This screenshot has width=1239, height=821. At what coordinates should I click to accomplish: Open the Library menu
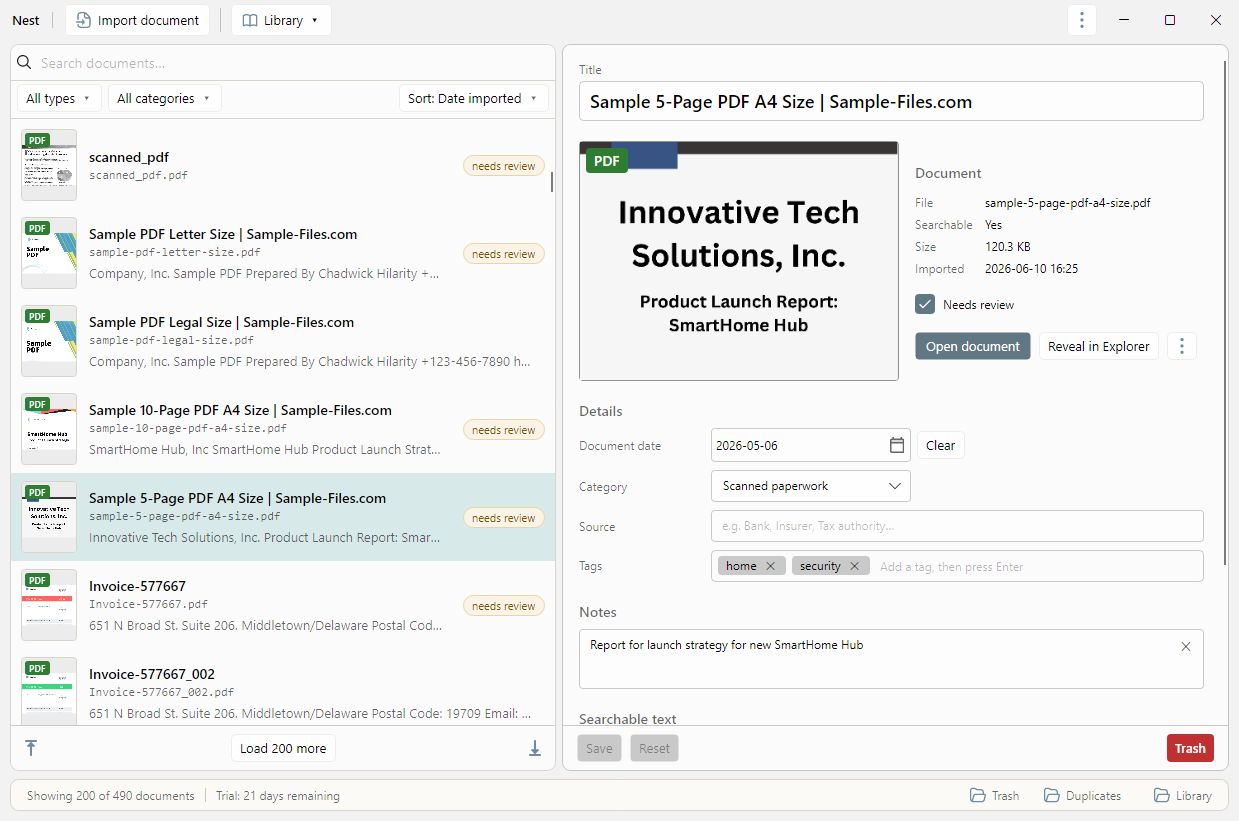pyautogui.click(x=281, y=20)
